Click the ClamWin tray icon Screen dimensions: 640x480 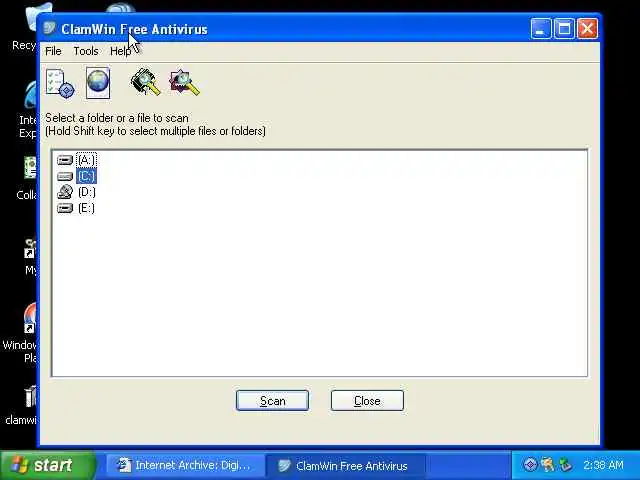[530, 464]
